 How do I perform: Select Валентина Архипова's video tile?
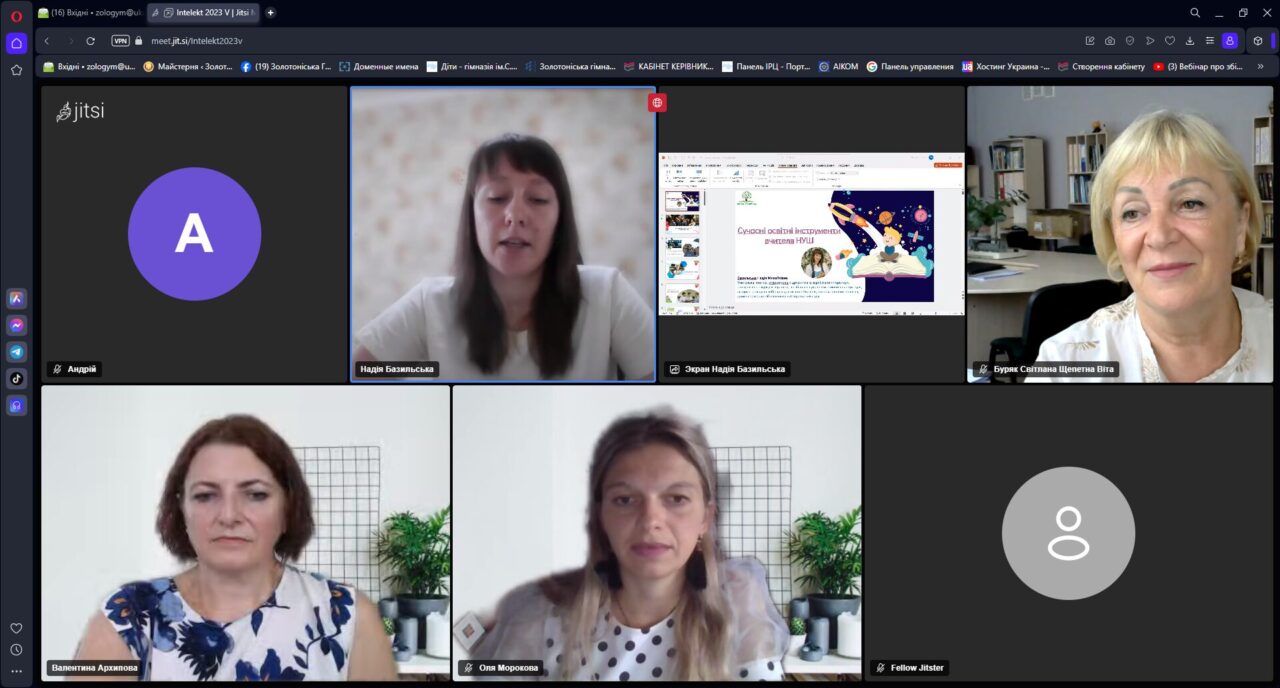point(245,533)
